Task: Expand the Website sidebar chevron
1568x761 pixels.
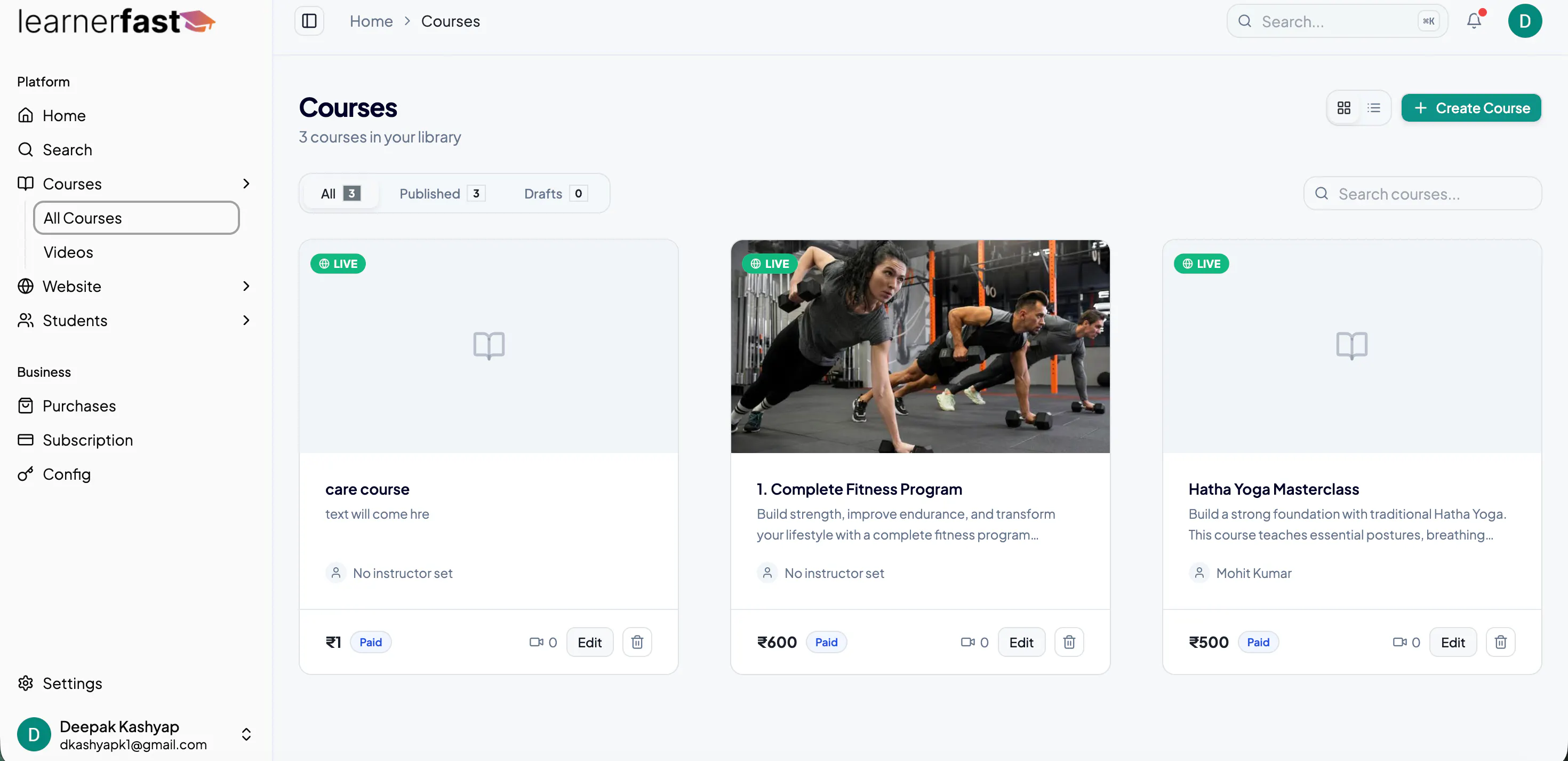Action: 246,286
